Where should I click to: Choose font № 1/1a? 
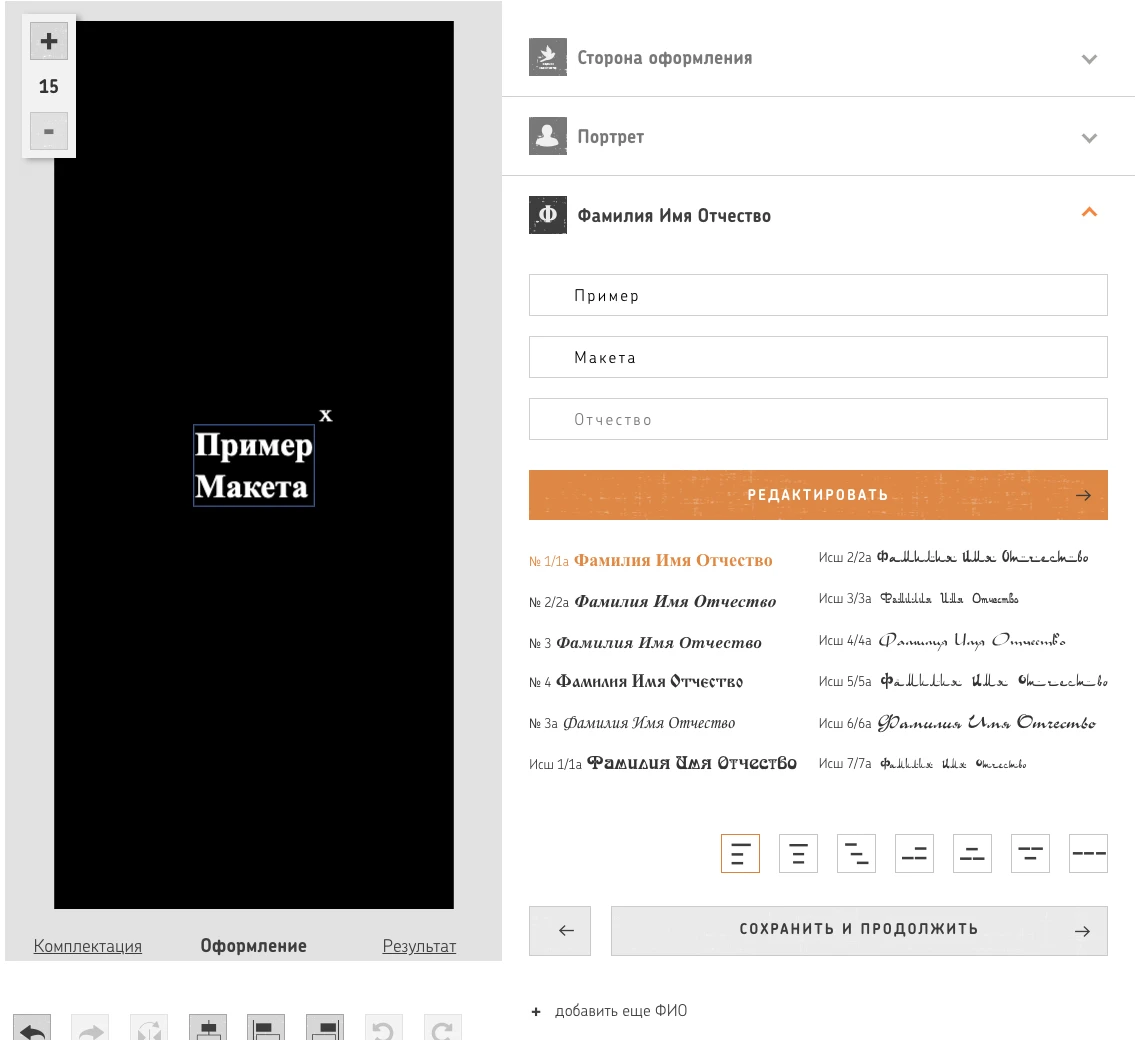651,561
